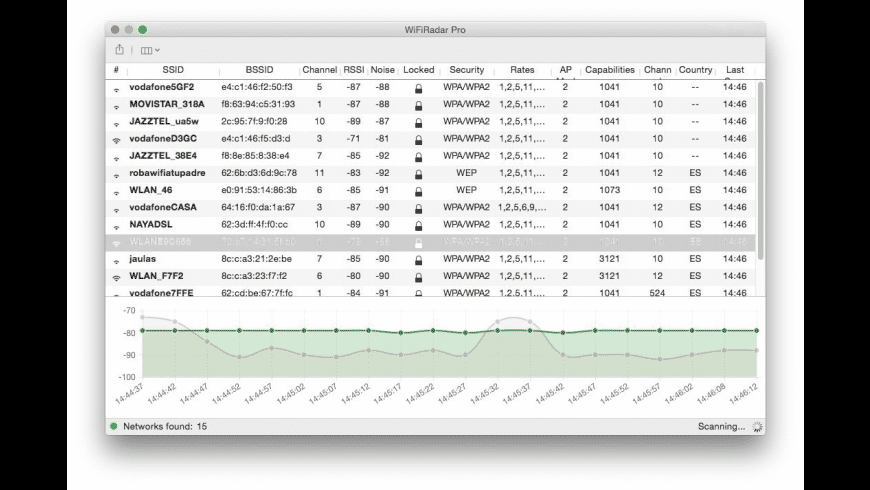Select the vodafoneD3GC network name

pyautogui.click(x=163, y=139)
